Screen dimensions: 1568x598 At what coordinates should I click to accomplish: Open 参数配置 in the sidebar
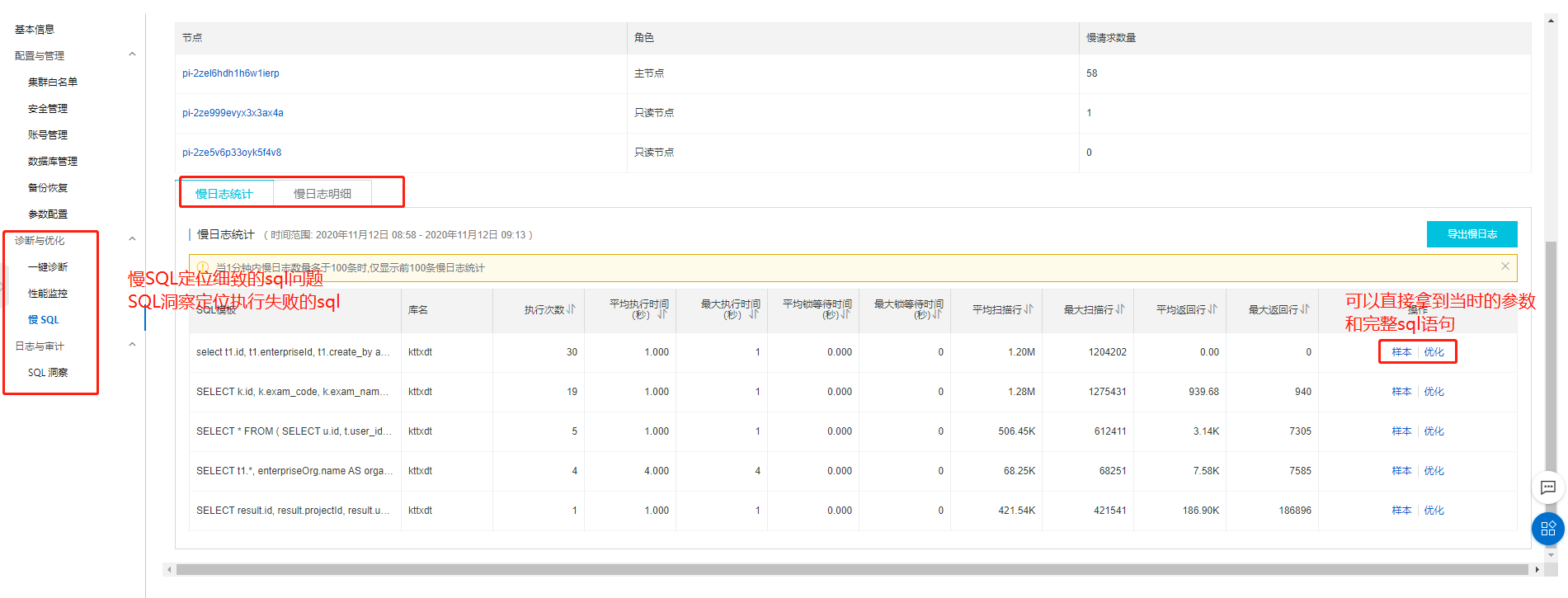point(48,214)
